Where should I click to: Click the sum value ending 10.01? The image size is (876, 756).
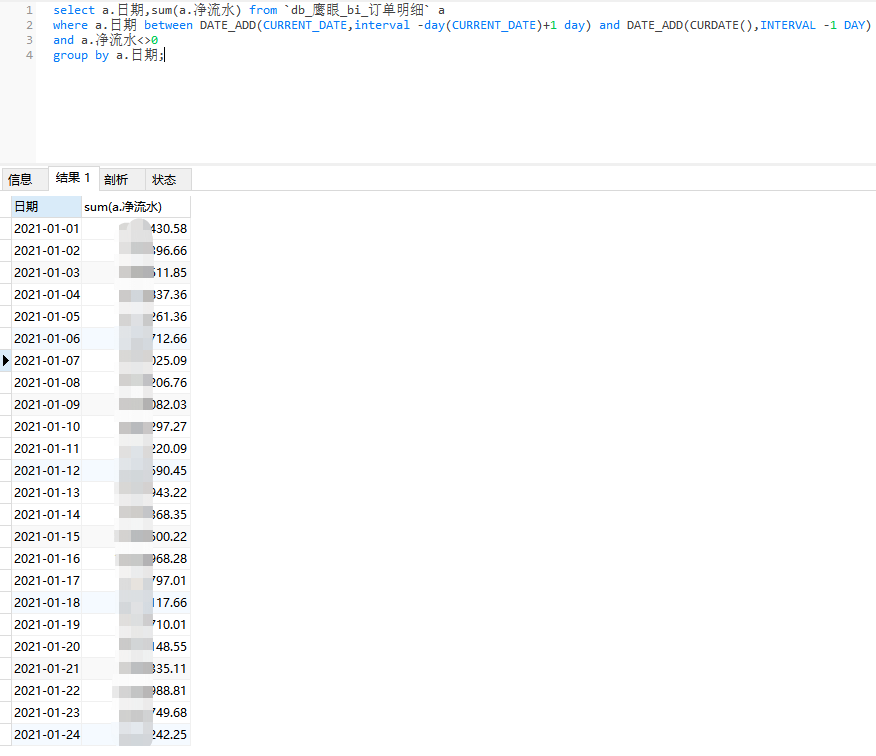coord(136,625)
